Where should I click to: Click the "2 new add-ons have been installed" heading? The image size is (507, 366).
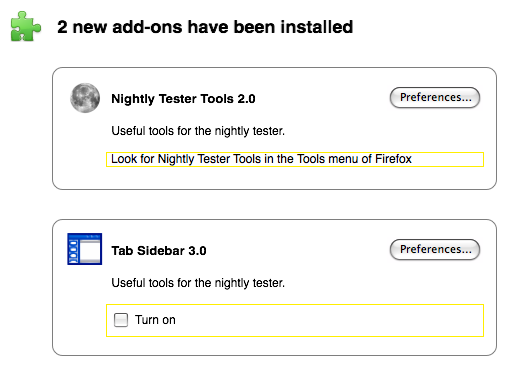[205, 27]
